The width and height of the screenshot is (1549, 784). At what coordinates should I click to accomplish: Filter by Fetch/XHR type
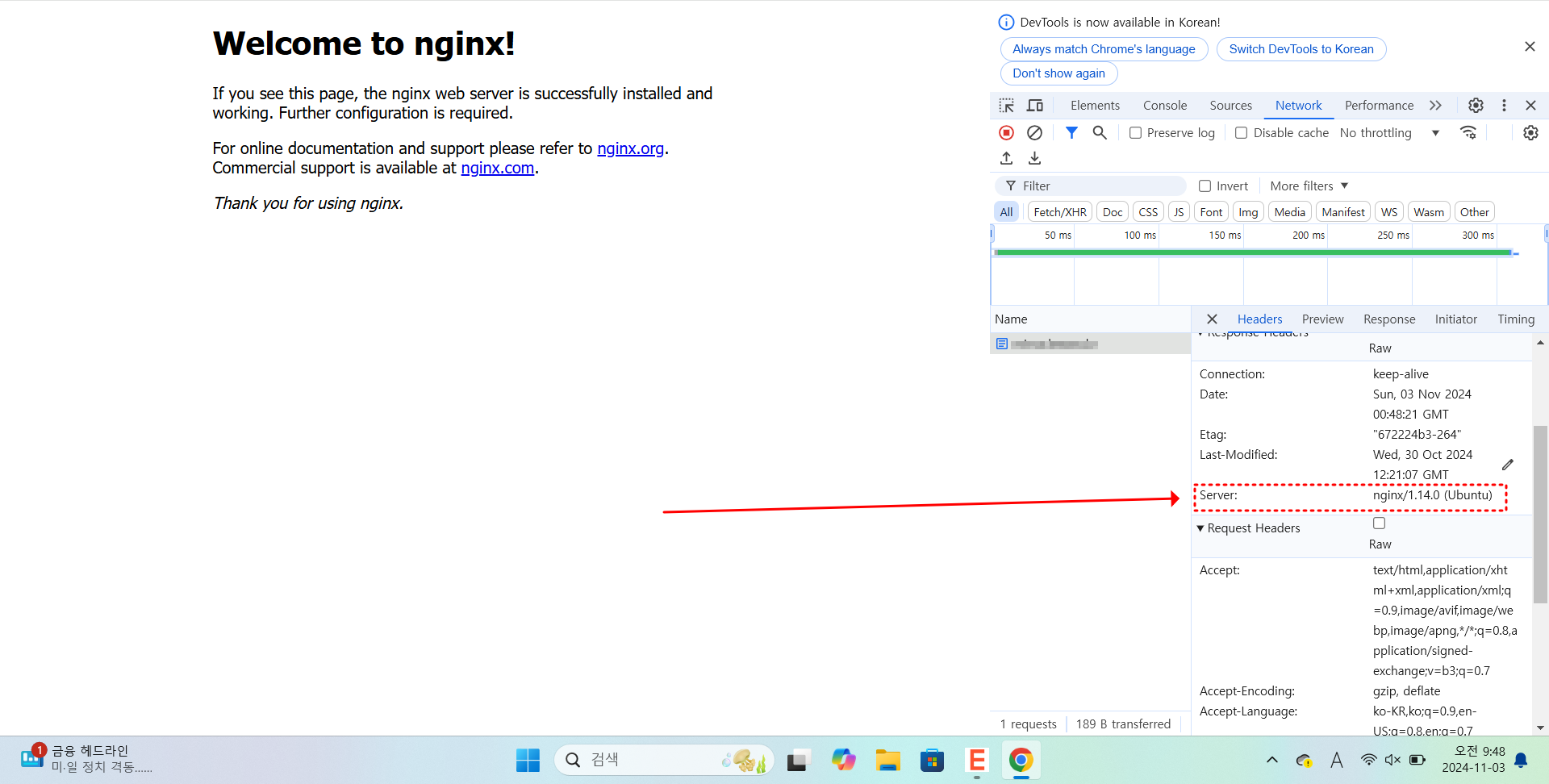pos(1060,212)
